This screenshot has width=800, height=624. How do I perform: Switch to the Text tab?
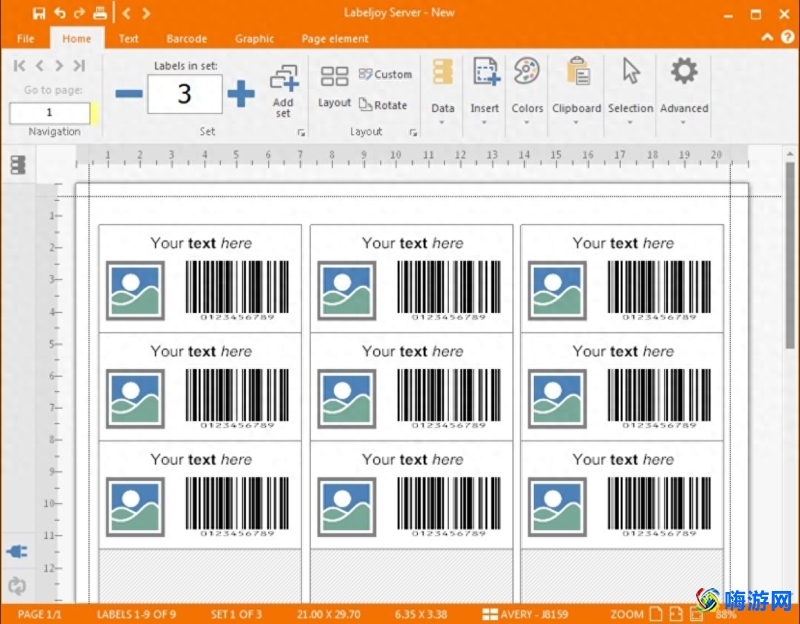129,39
